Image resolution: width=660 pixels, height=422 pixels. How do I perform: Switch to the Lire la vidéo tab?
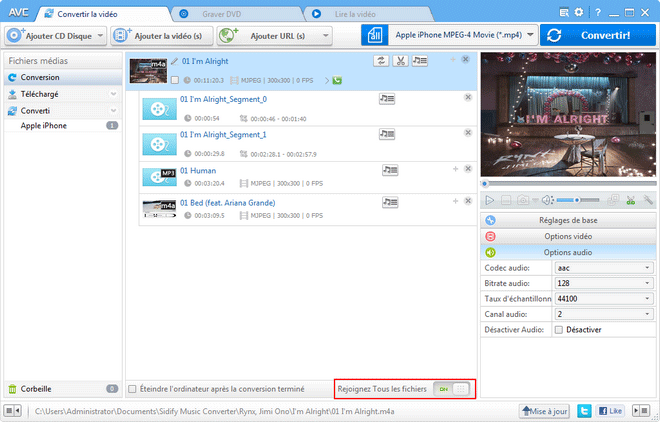pos(355,13)
